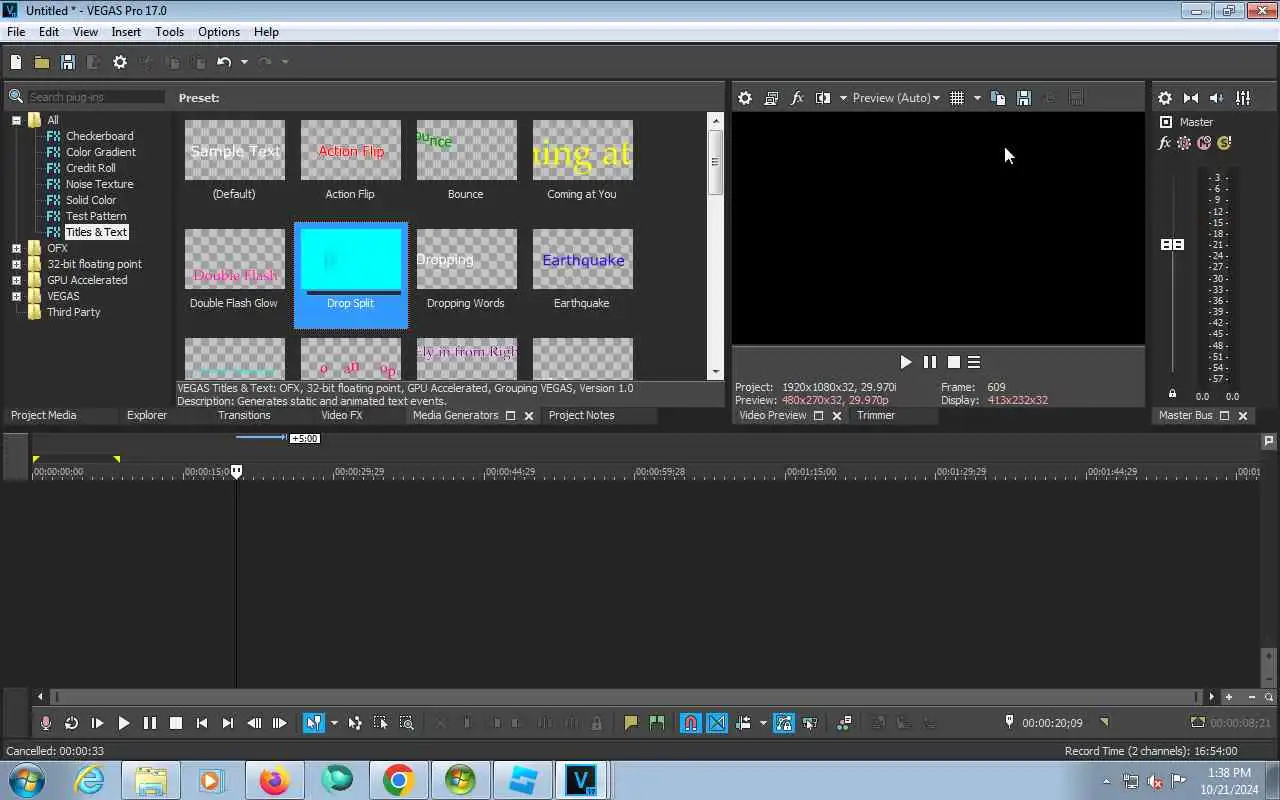
Task: Go to start of timeline
Action: (202, 723)
